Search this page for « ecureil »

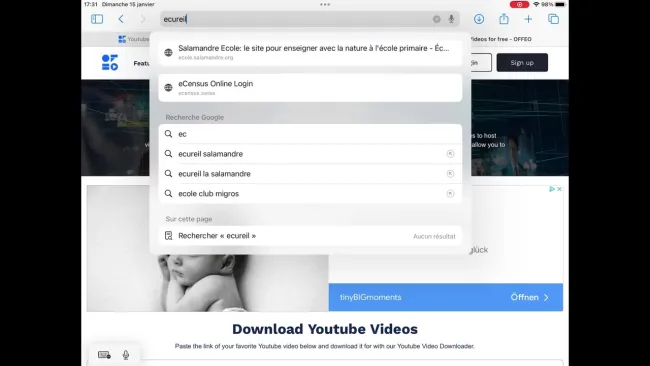click(310, 236)
